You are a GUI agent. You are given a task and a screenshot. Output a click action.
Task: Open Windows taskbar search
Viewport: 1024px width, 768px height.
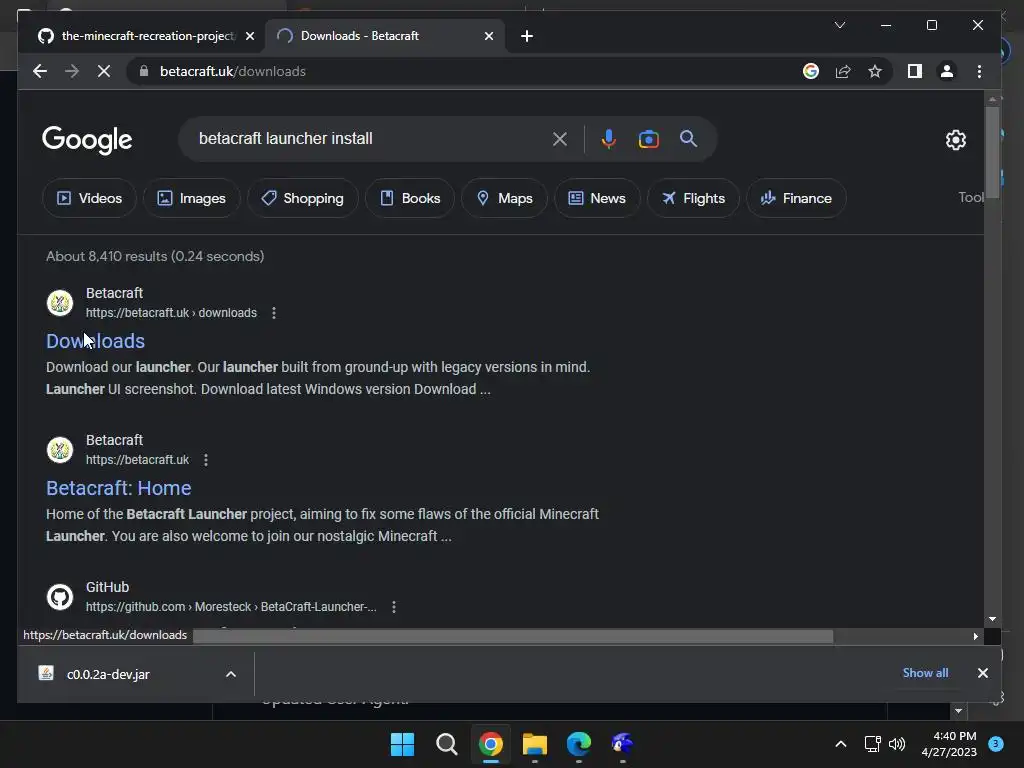447,744
